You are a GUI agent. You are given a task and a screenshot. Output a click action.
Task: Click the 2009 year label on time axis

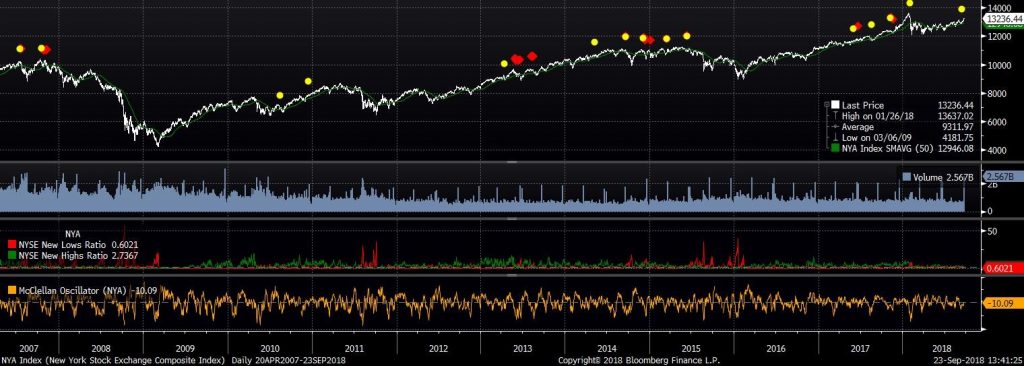(x=186, y=349)
